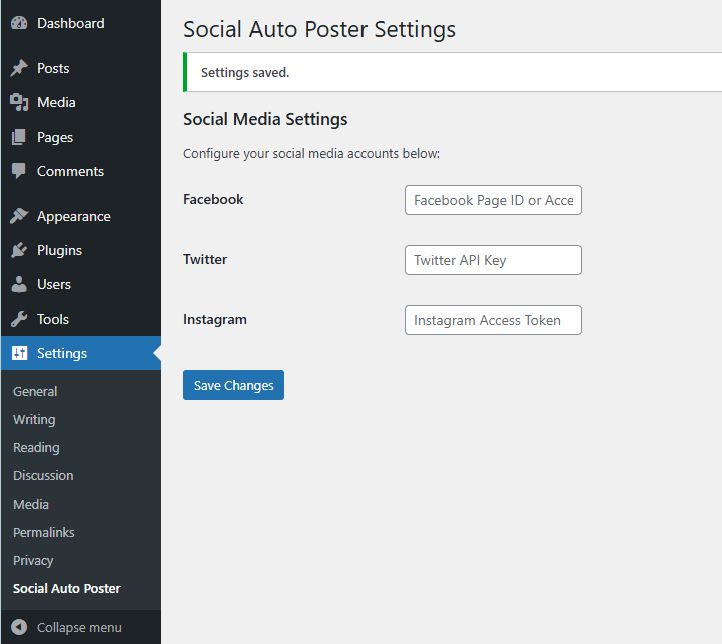Open General settings submenu
Image resolution: width=722 pixels, height=644 pixels.
tap(35, 391)
